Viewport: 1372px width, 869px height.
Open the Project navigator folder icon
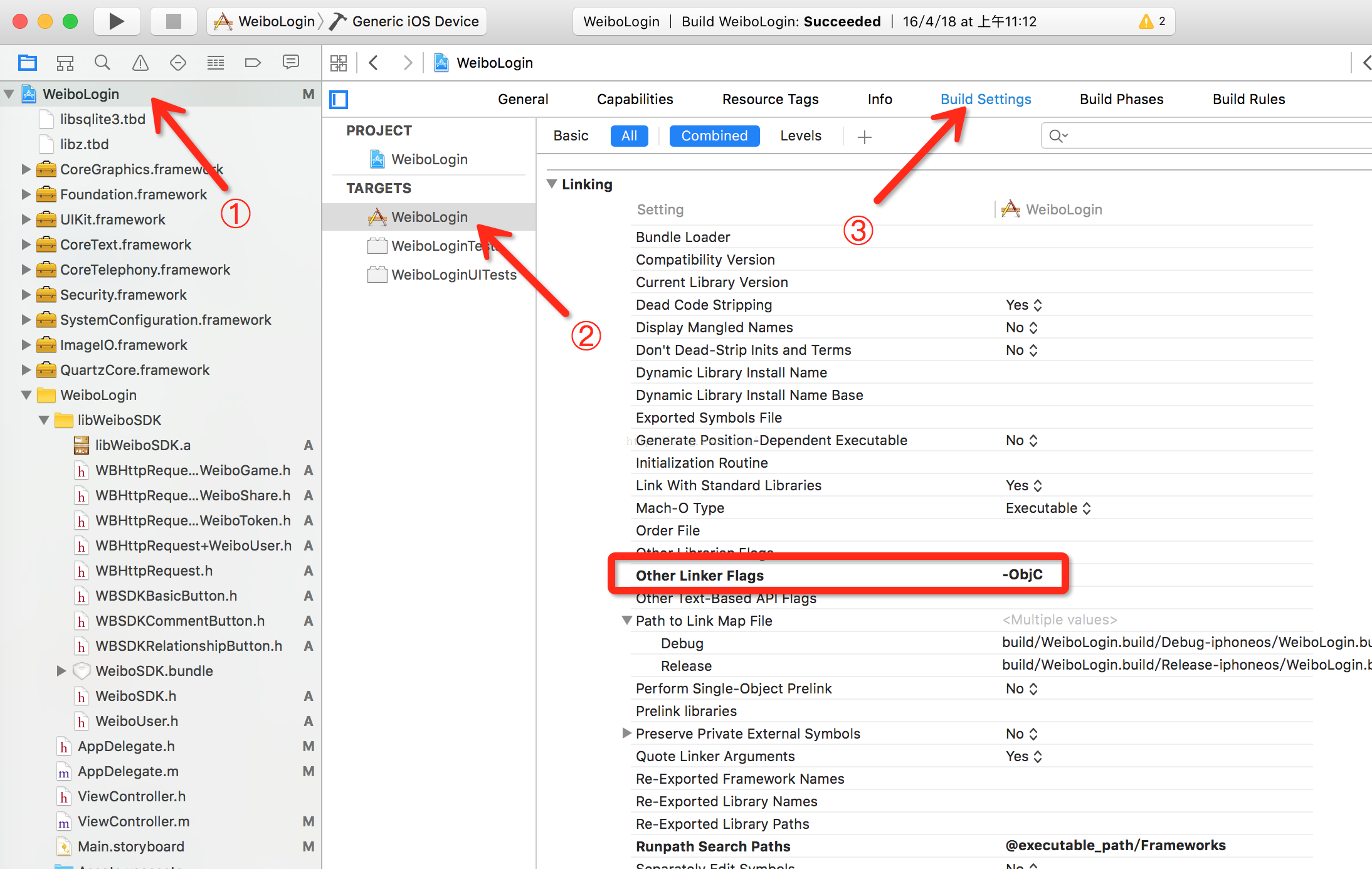pos(28,63)
